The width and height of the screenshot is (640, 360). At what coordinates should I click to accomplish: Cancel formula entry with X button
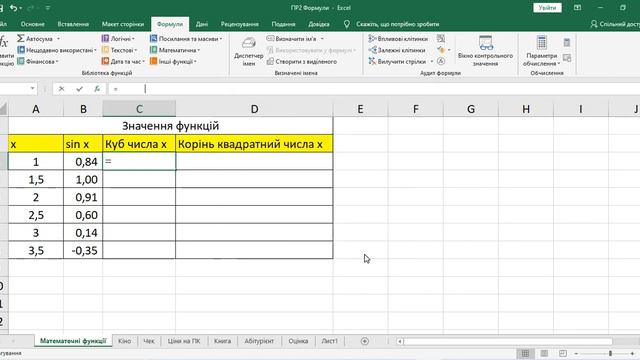tap(61, 89)
